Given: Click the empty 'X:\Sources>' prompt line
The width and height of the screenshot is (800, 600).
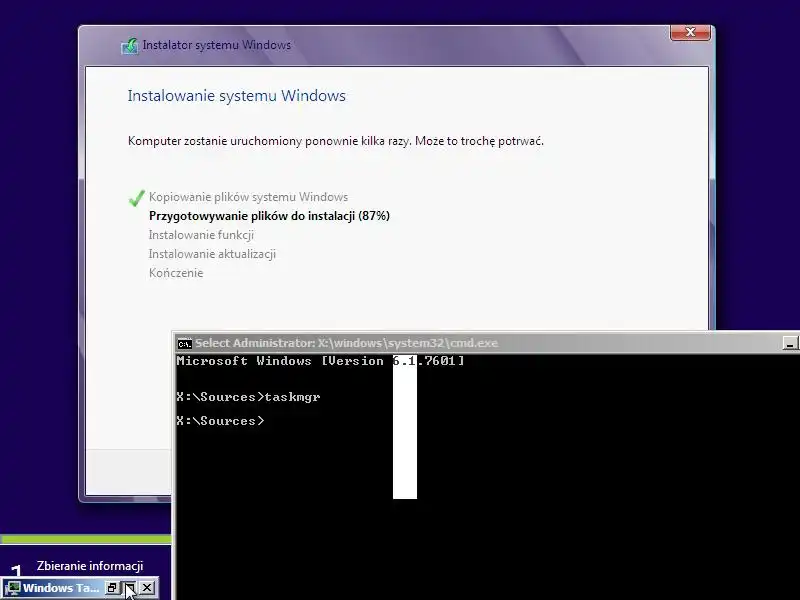Looking at the screenshot, I should pos(220,421).
